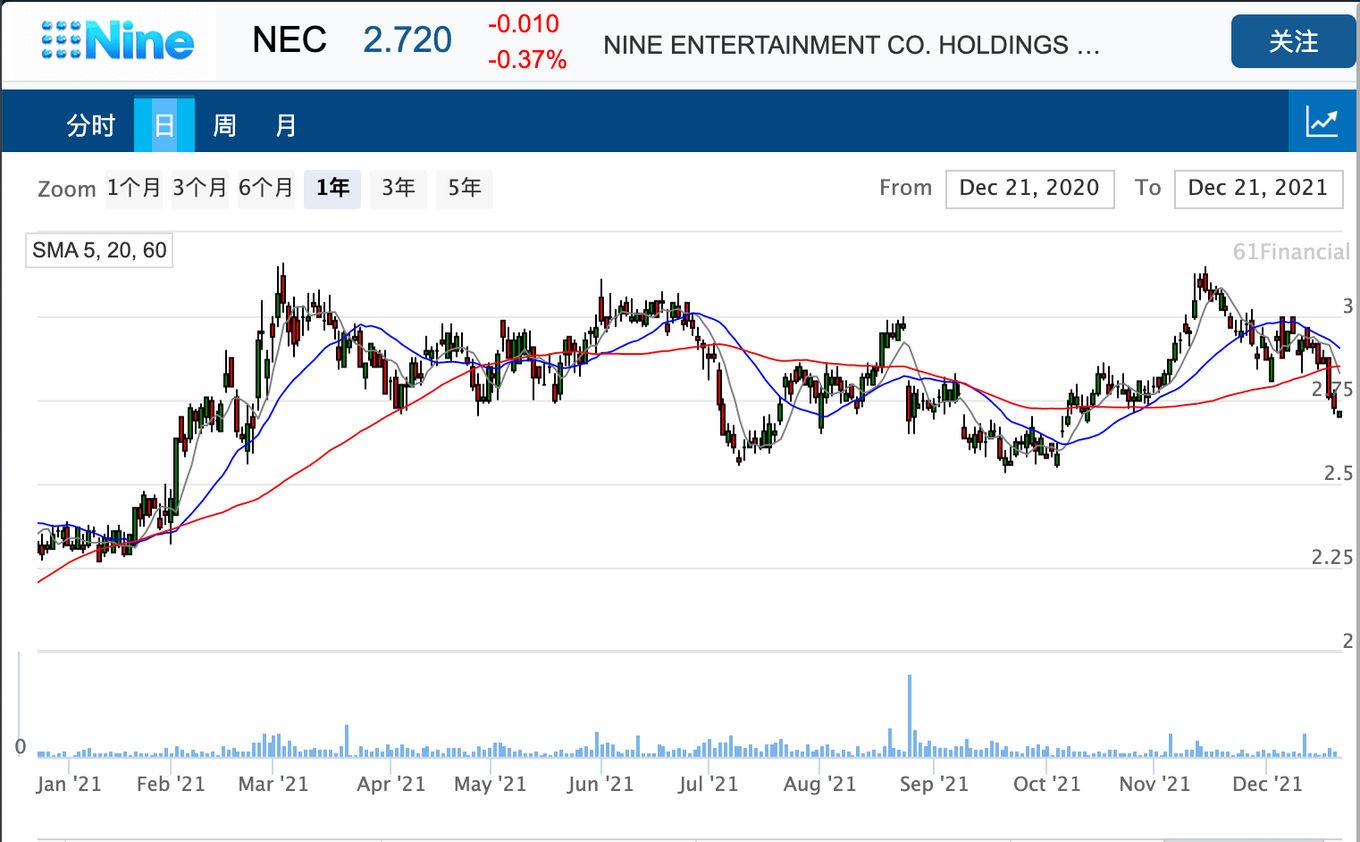Click the Mar '21 axis label

273,784
